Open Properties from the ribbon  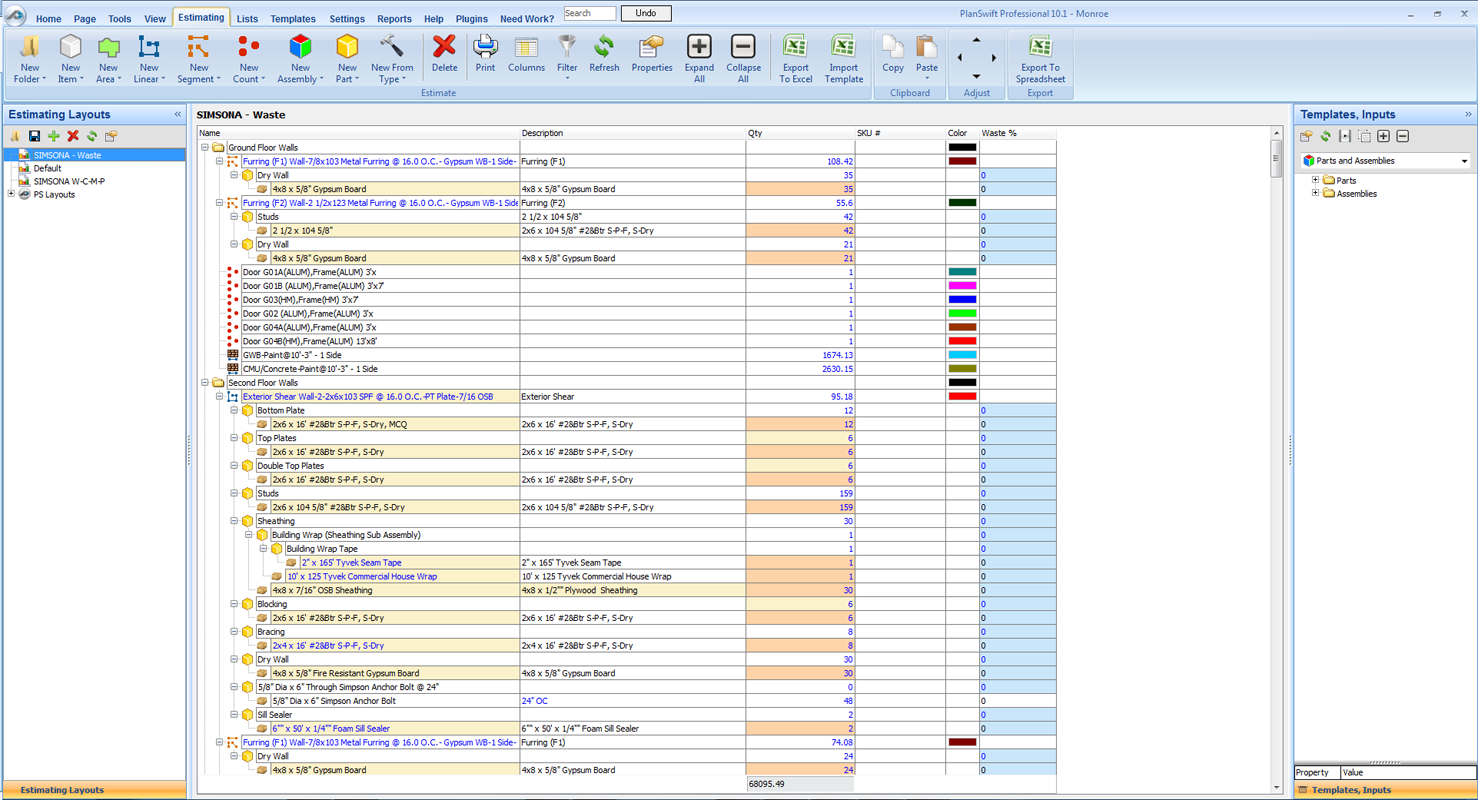tap(652, 54)
